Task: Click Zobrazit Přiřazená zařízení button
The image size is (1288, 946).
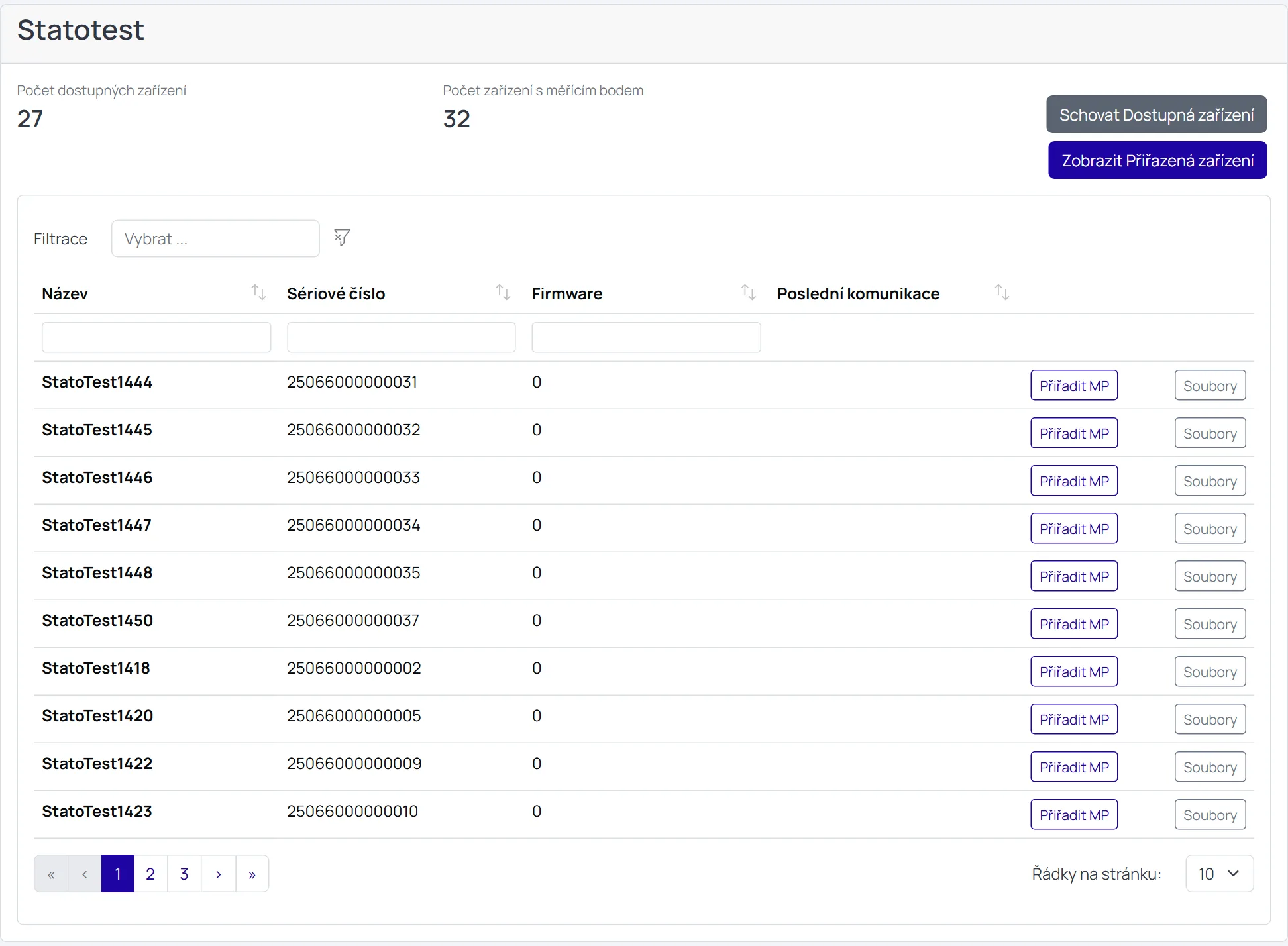Action: [1157, 160]
